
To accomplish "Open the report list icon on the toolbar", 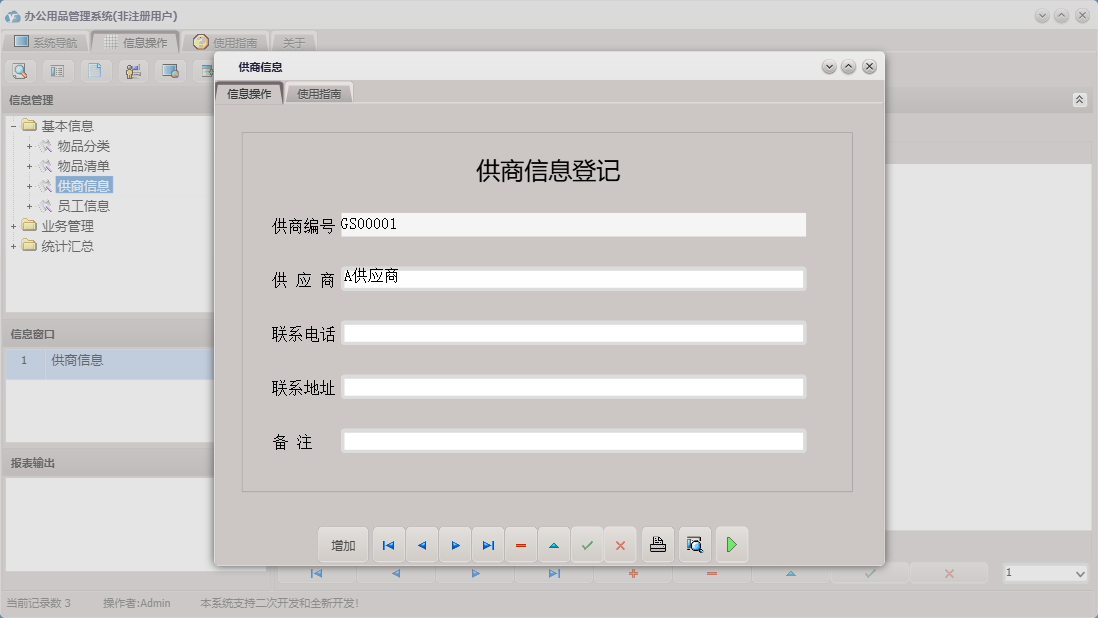I will (57, 71).
